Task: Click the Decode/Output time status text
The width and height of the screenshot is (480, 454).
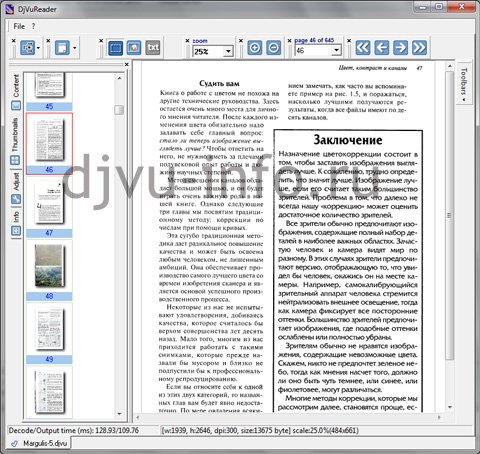Action: coord(74,430)
